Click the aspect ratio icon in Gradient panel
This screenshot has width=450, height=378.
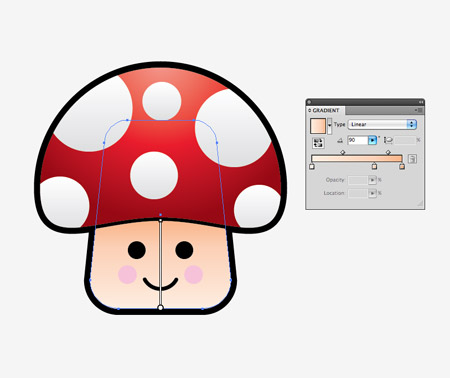(x=388, y=140)
